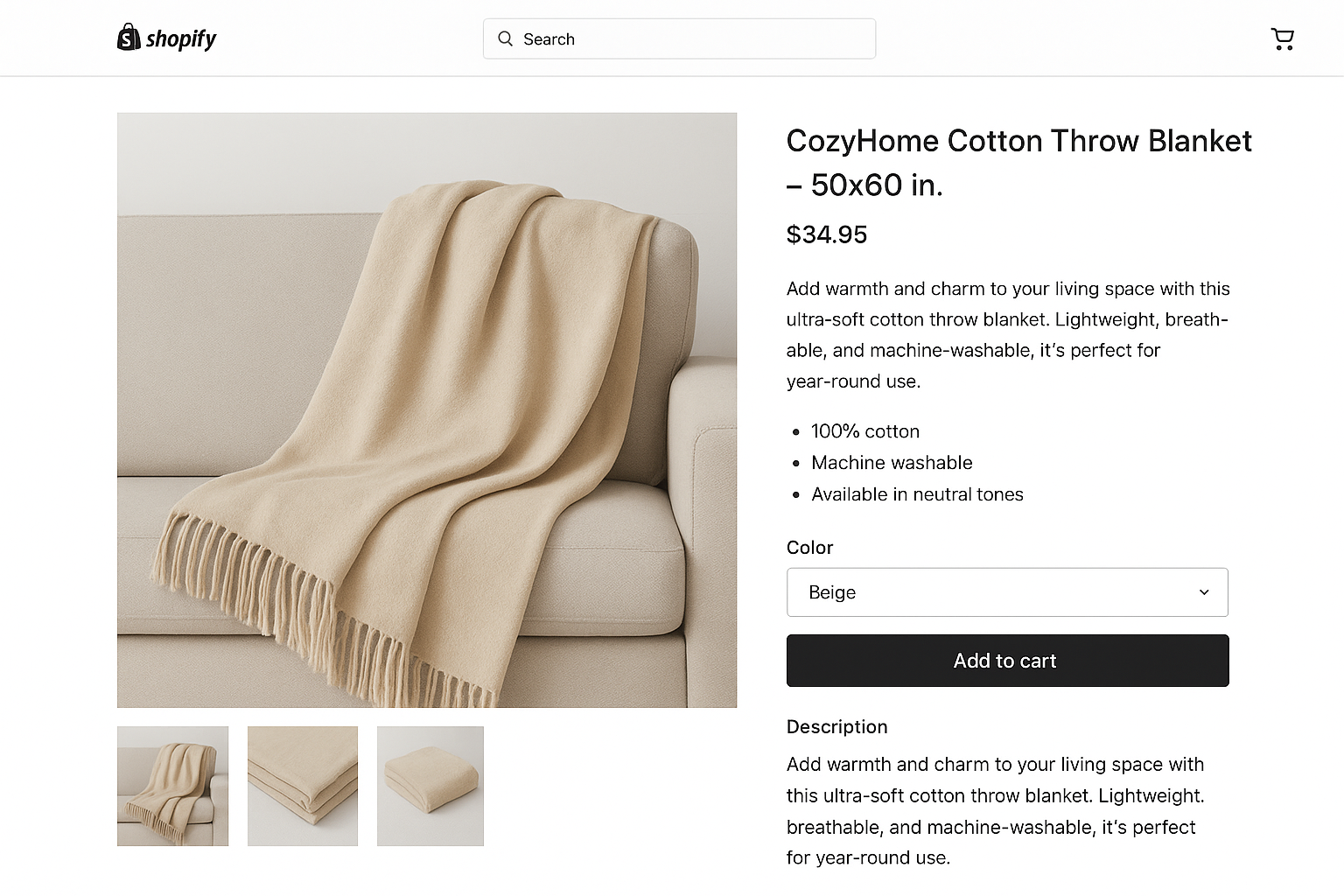Click the $34.95 price

[x=827, y=234]
